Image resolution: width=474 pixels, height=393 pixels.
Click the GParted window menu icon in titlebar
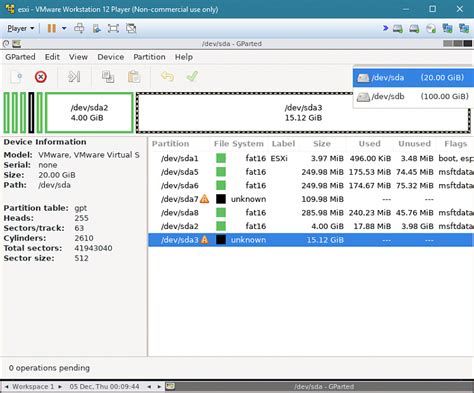[17, 44]
